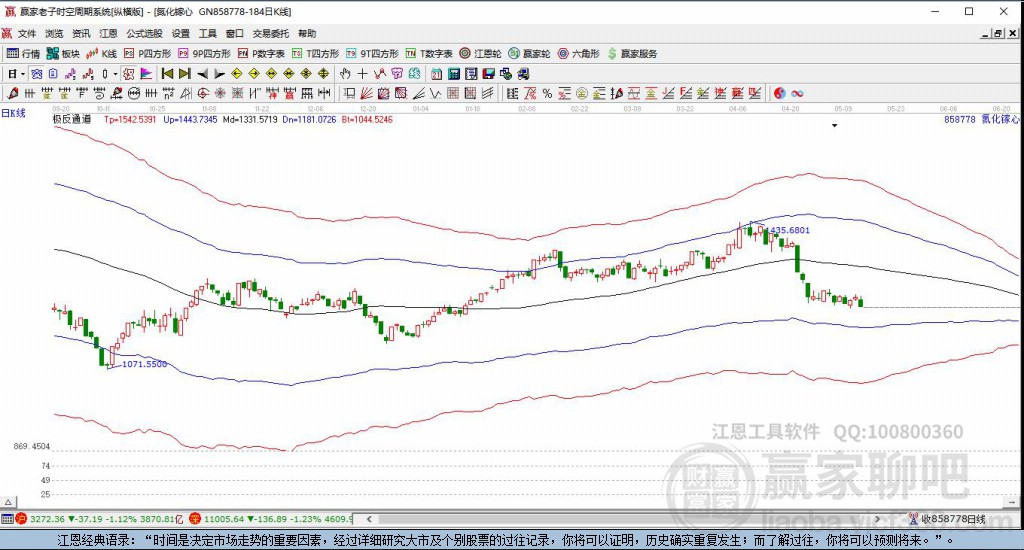Image resolution: width=1024 pixels, height=550 pixels.
Task: Open the calendar icon showing 21
Action: tap(436, 74)
